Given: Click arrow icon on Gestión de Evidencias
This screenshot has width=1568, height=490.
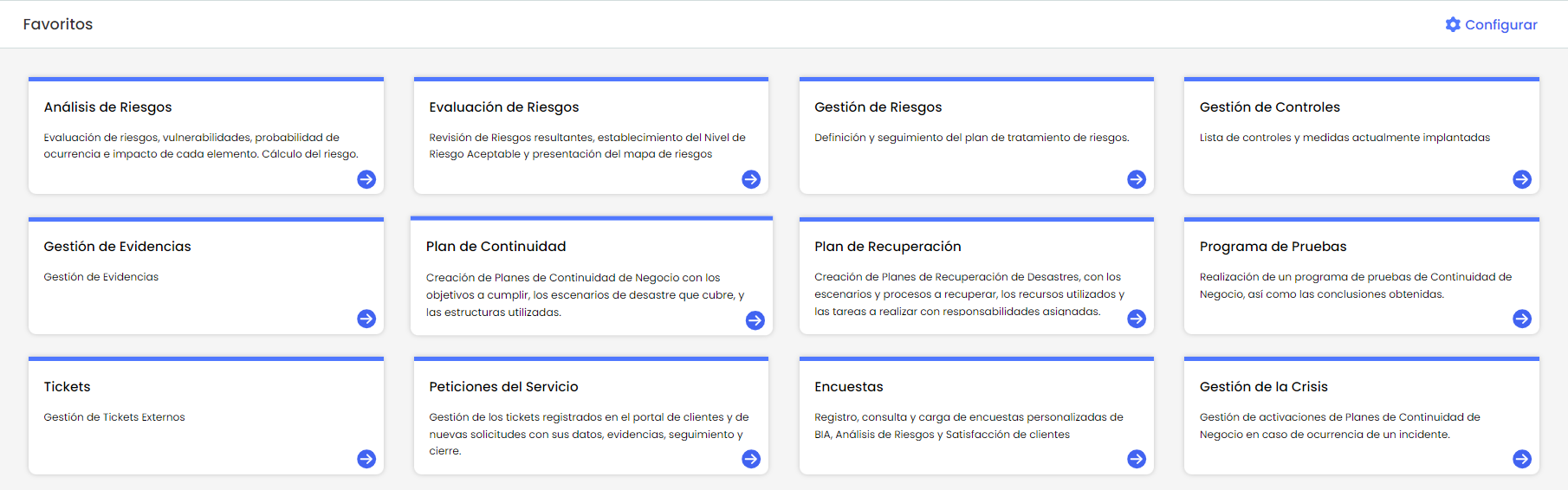Looking at the screenshot, I should point(366,319).
